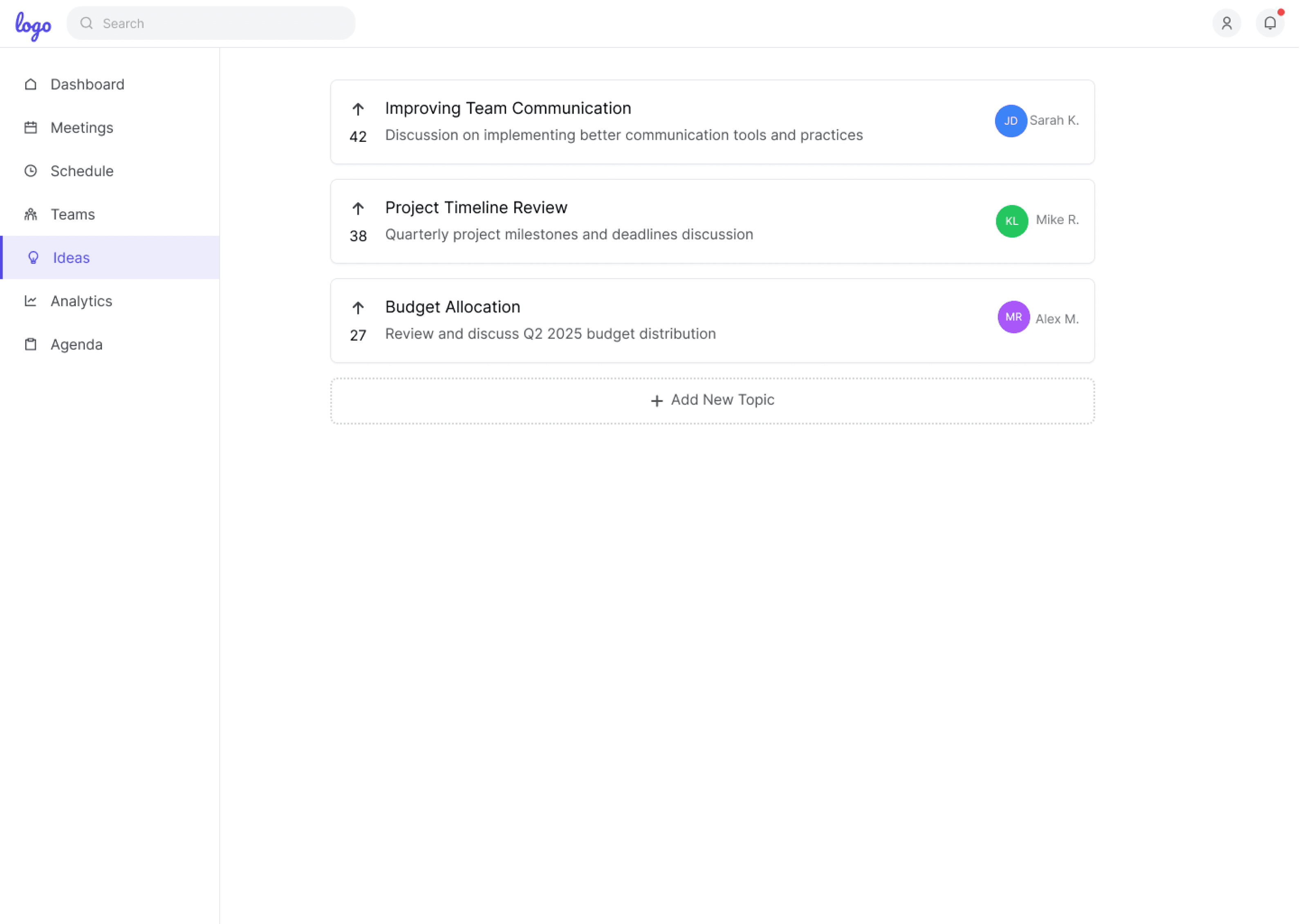This screenshot has height=924, width=1300.
Task: Upvote the Project Timeline Review topic
Action: [357, 209]
